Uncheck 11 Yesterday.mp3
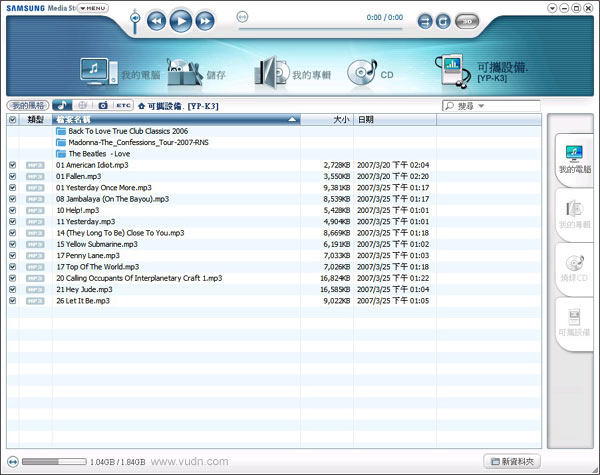 (13, 222)
